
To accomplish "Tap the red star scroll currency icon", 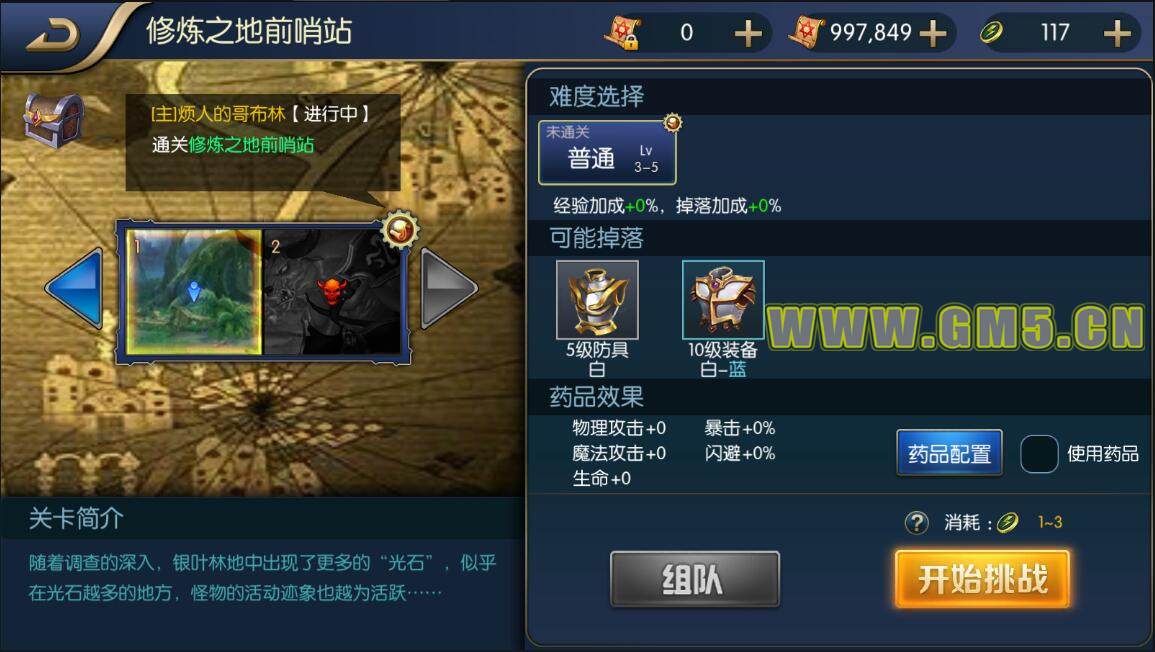I will (807, 32).
